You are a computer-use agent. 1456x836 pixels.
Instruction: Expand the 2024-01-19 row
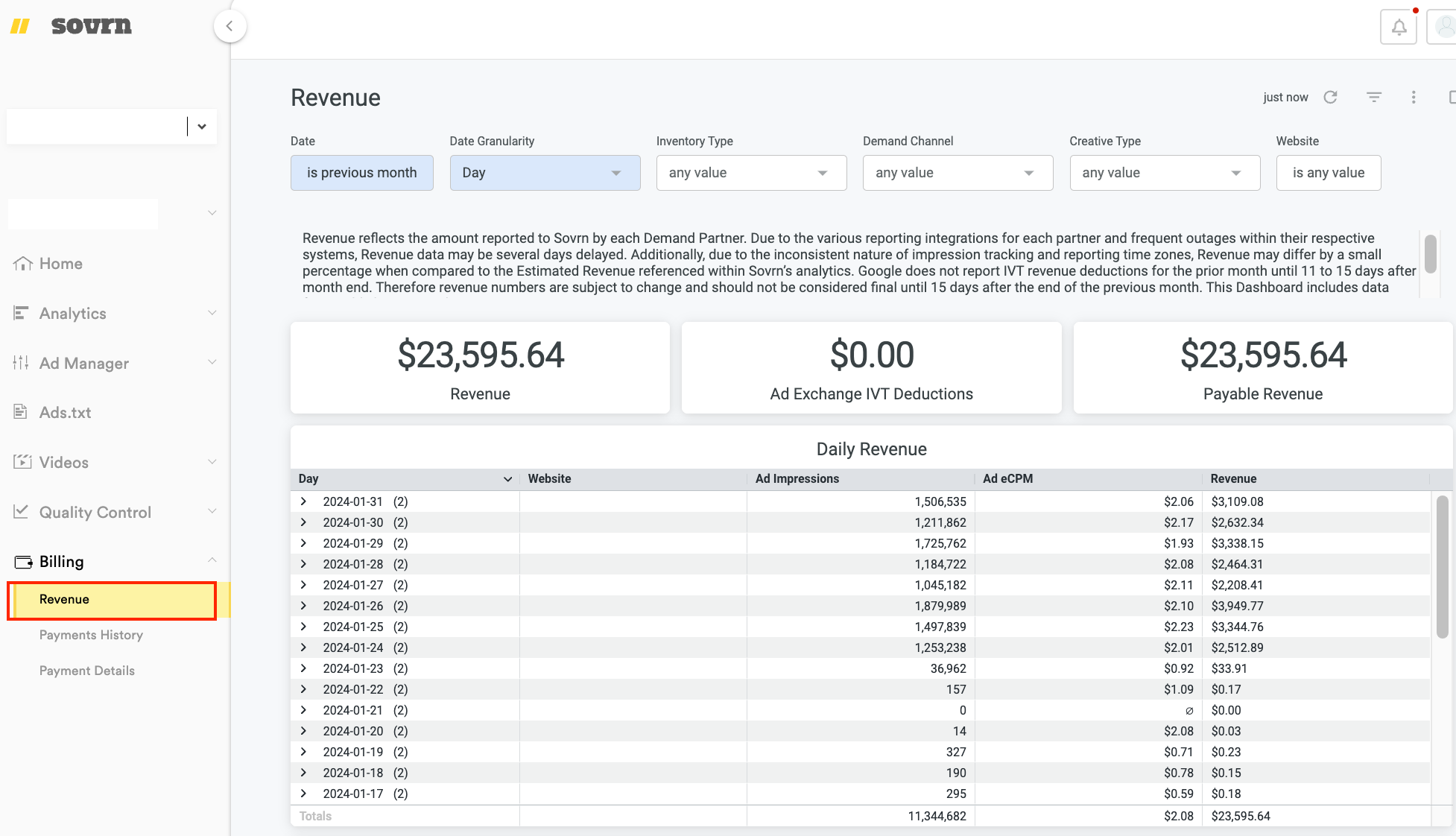tap(304, 752)
